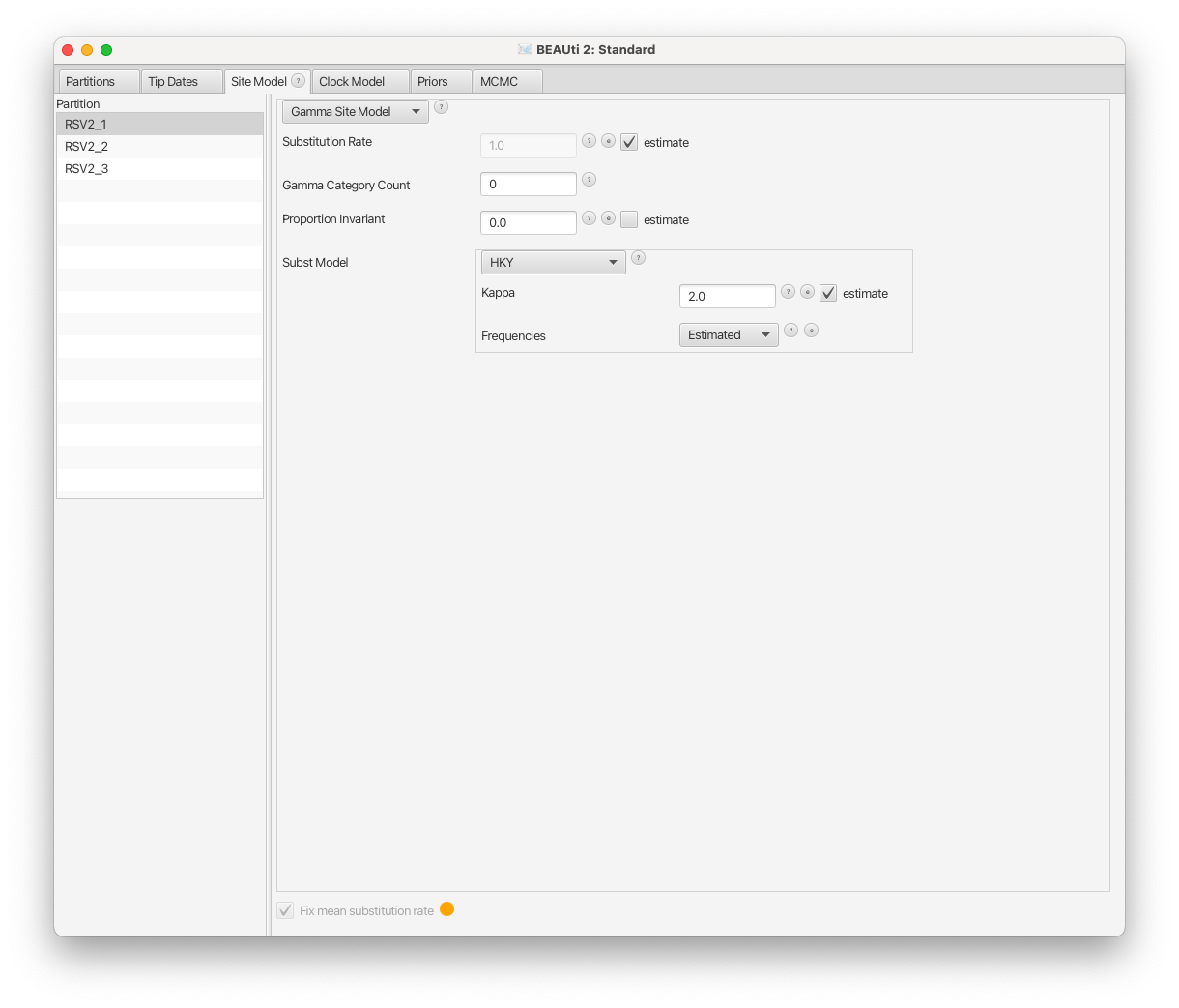Click edit icon next to Substitution Rate
The width and height of the screenshot is (1179, 1008).
(608, 140)
